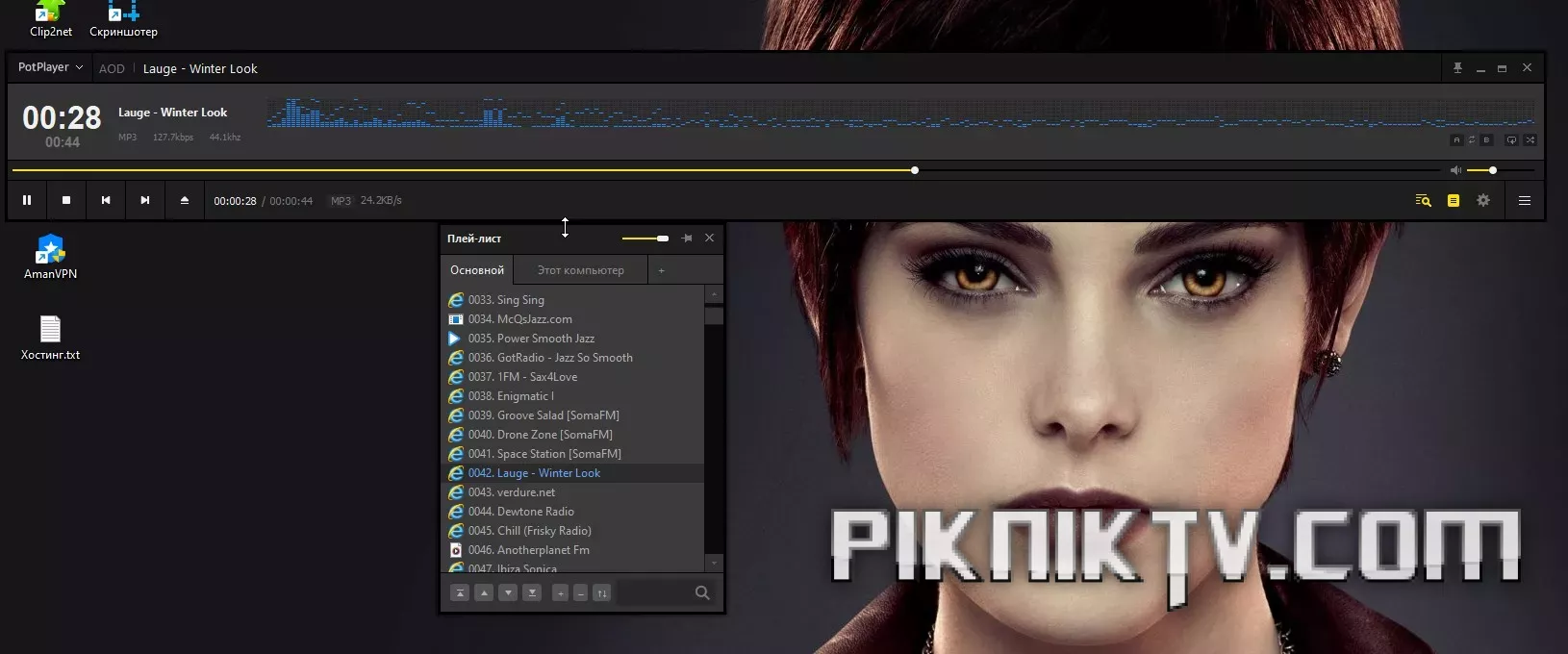Toggle the yellow playlist panel button
The width and height of the screenshot is (1568, 654).
[x=1454, y=200]
